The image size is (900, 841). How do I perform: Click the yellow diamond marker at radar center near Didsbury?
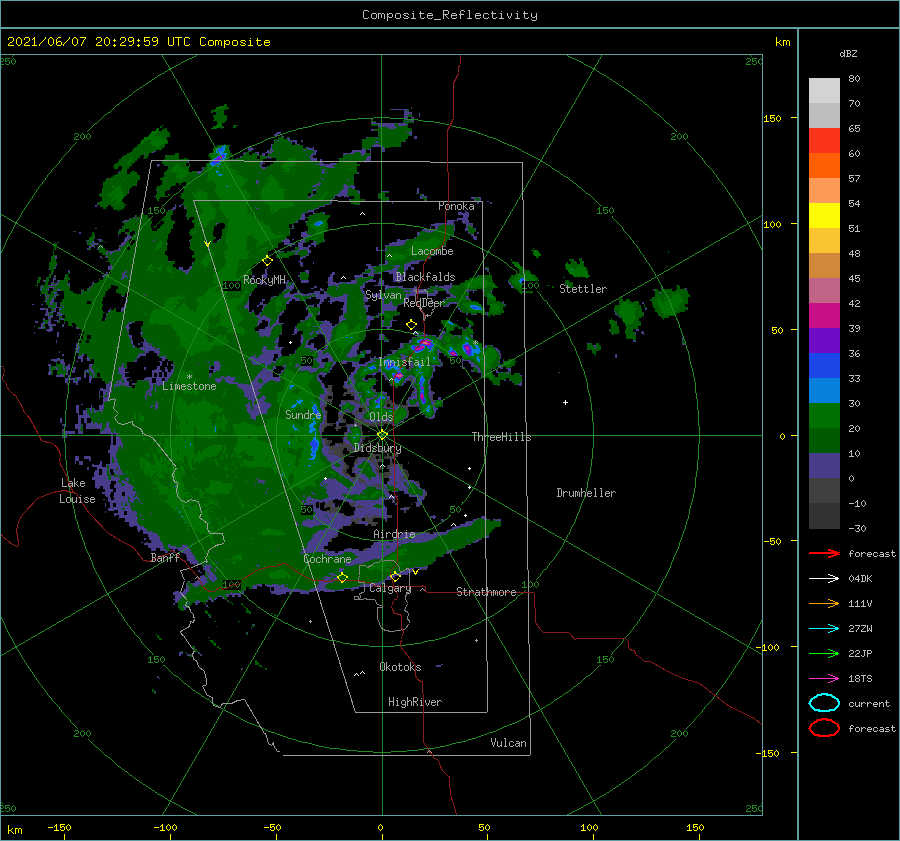pyautogui.click(x=382, y=435)
